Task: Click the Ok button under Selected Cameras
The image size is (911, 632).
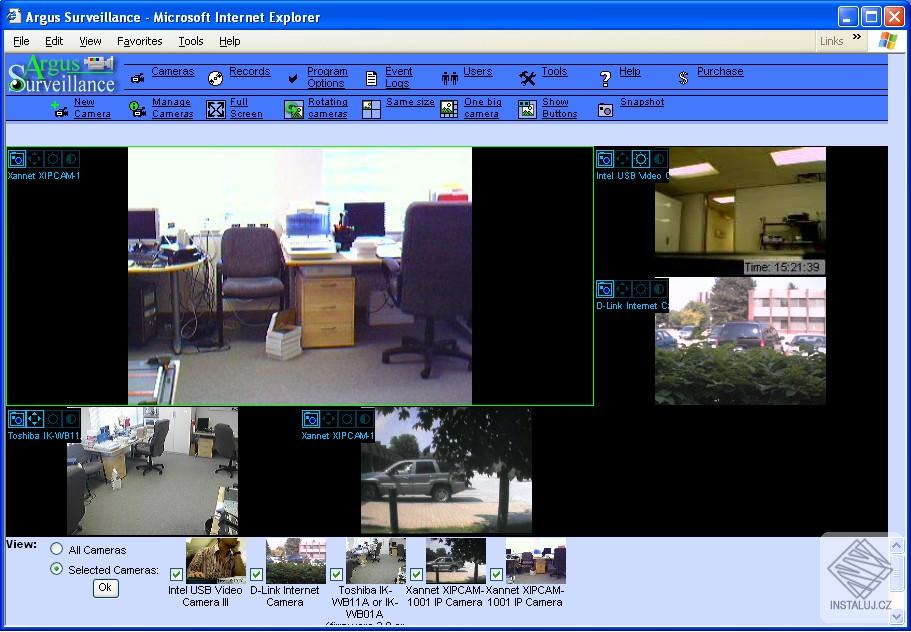Action: [x=105, y=588]
